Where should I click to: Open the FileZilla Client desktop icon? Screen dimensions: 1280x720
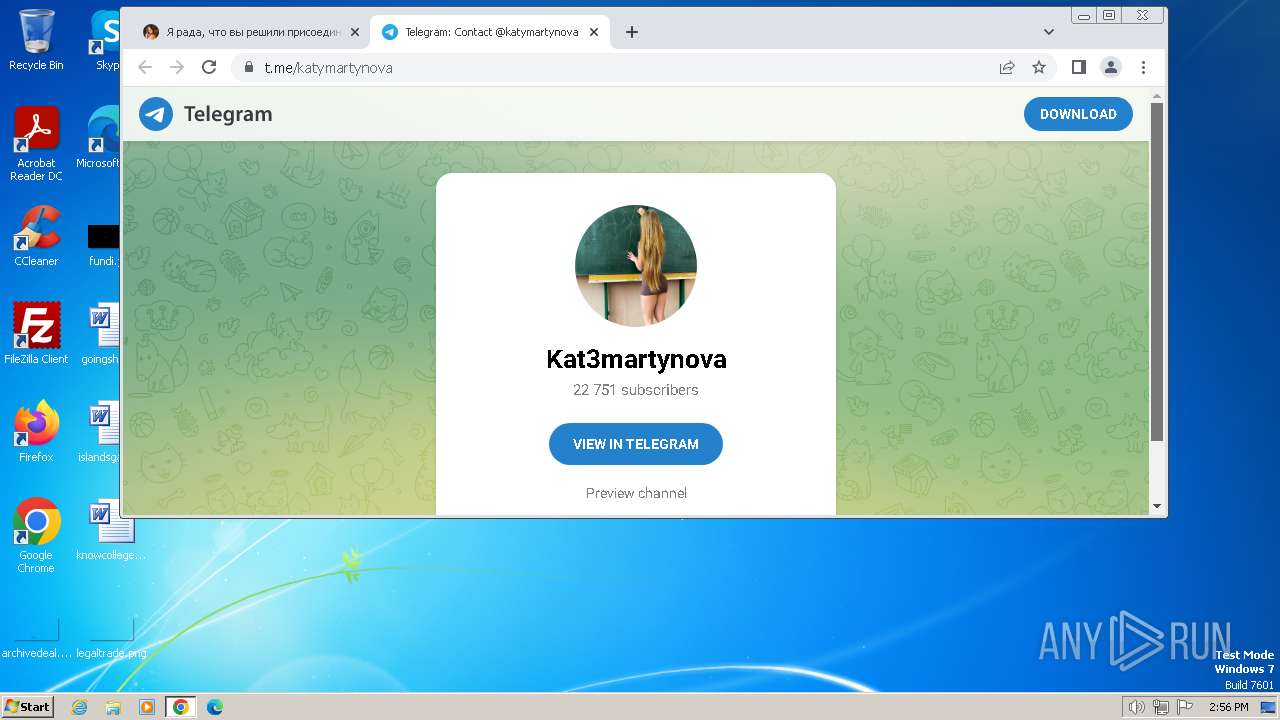click(36, 333)
